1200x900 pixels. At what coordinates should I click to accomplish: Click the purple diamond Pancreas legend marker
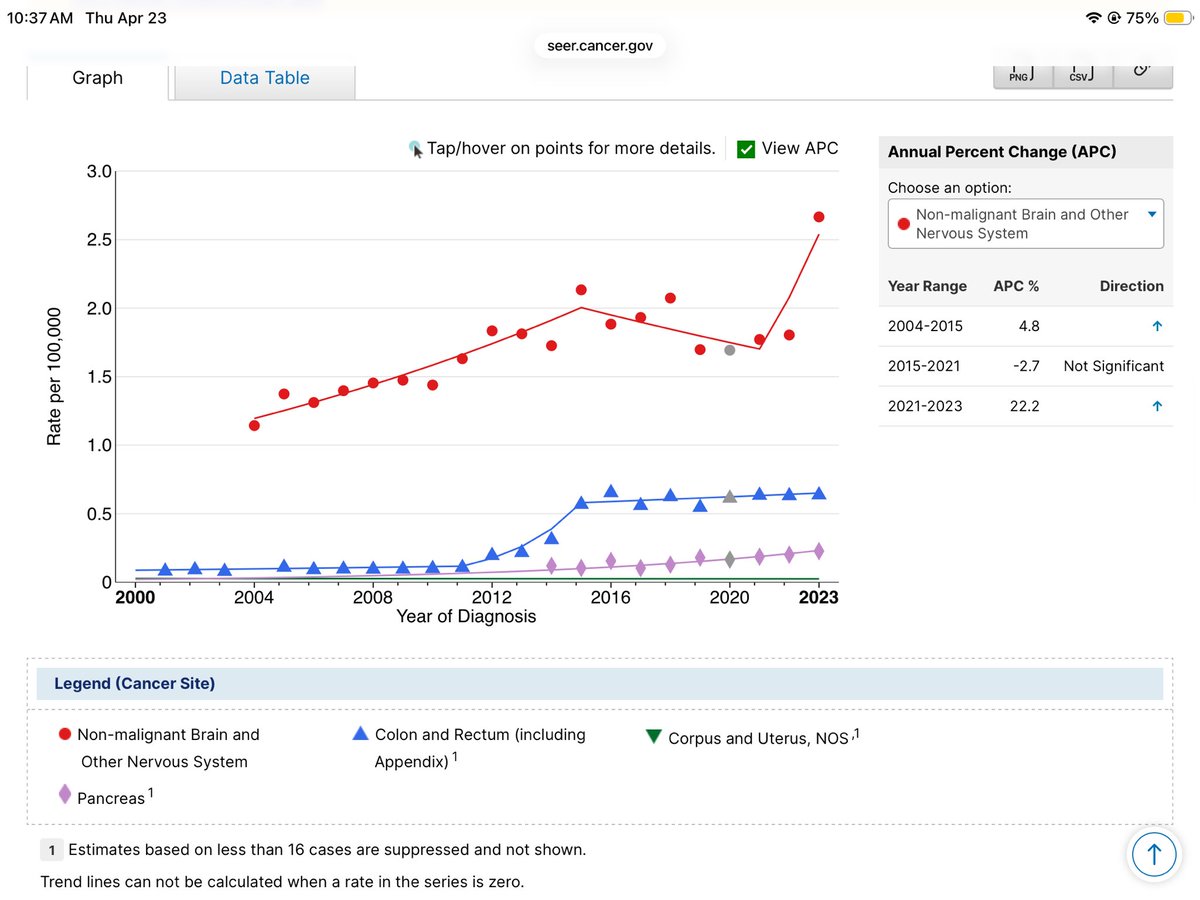point(65,795)
